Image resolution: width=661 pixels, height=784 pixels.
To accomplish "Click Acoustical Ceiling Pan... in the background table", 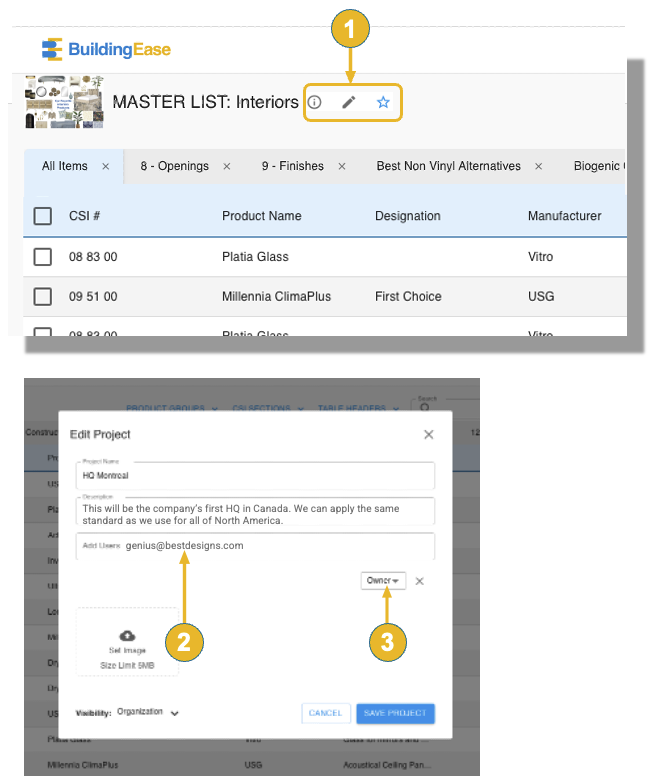I will point(386,765).
